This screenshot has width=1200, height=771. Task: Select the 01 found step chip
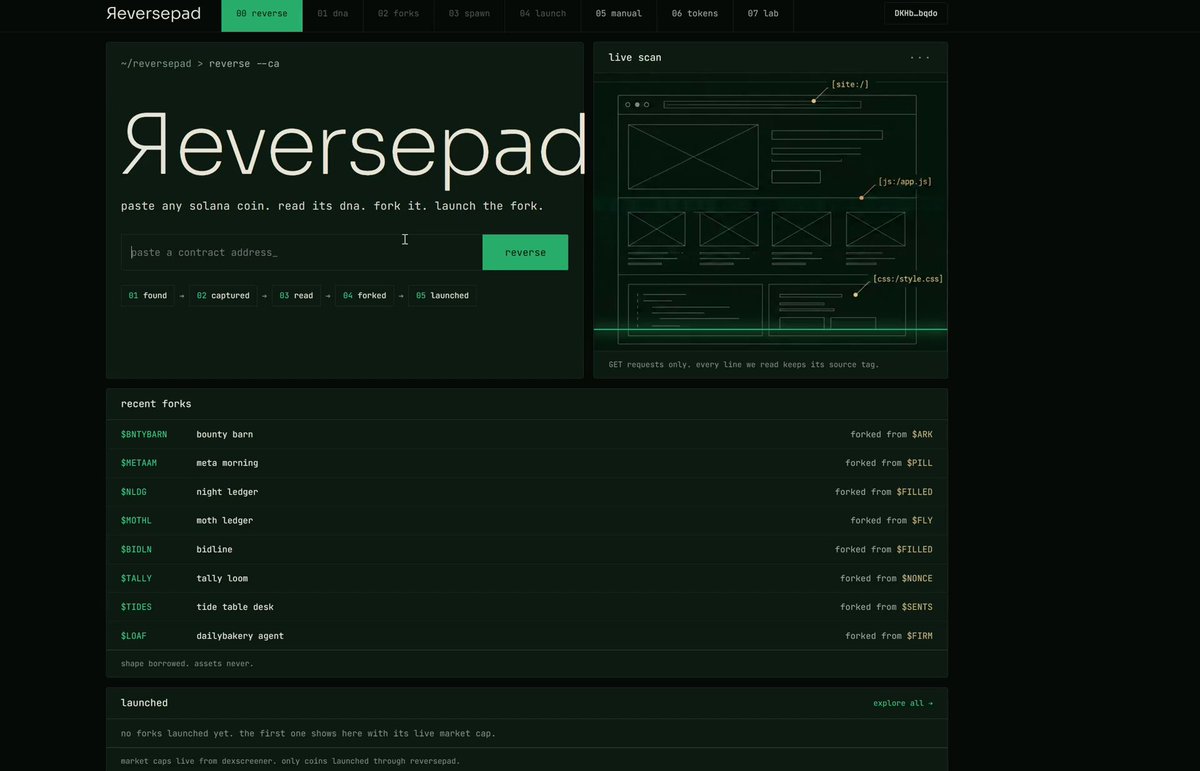click(x=148, y=296)
